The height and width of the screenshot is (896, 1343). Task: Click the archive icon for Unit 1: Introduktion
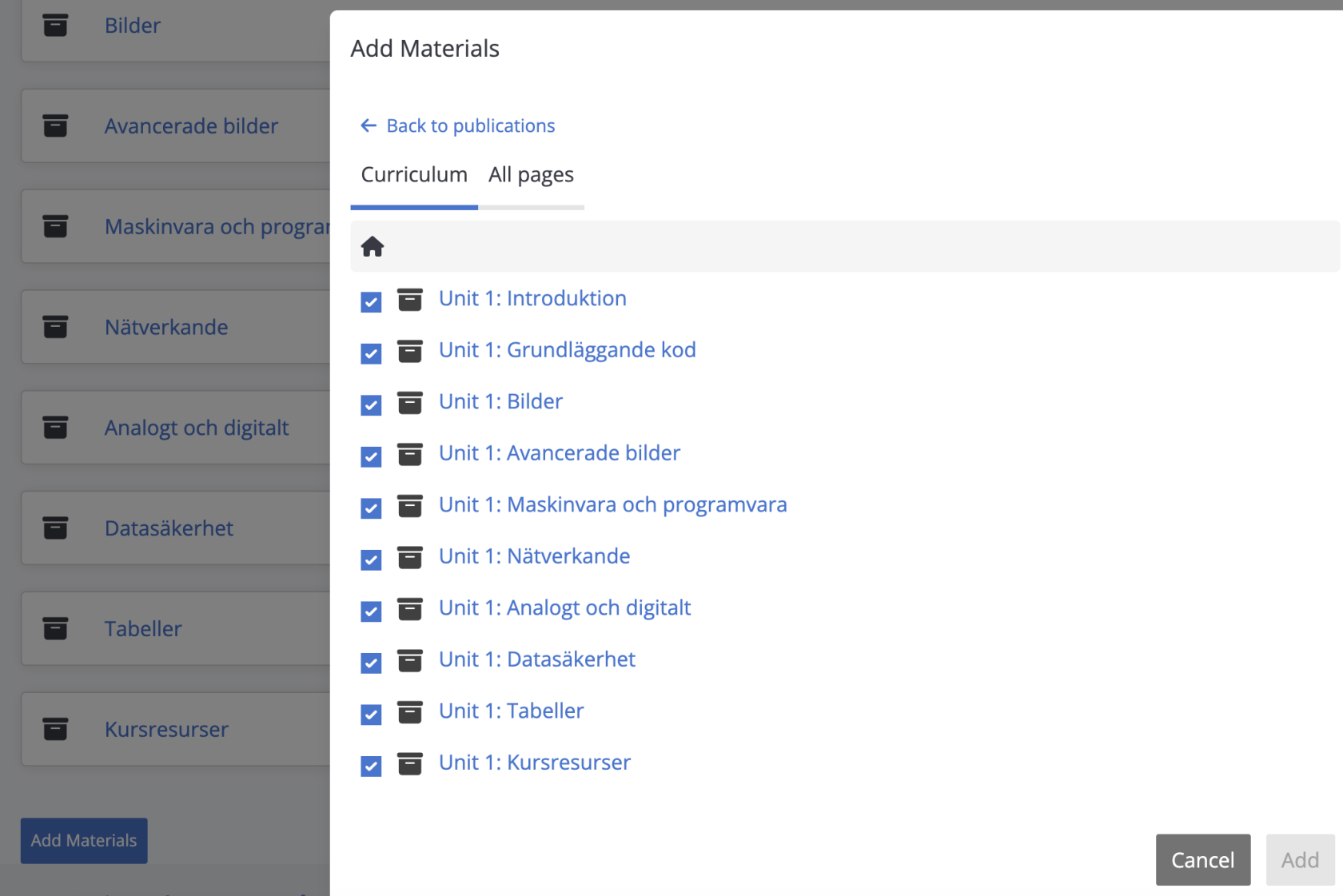point(410,300)
